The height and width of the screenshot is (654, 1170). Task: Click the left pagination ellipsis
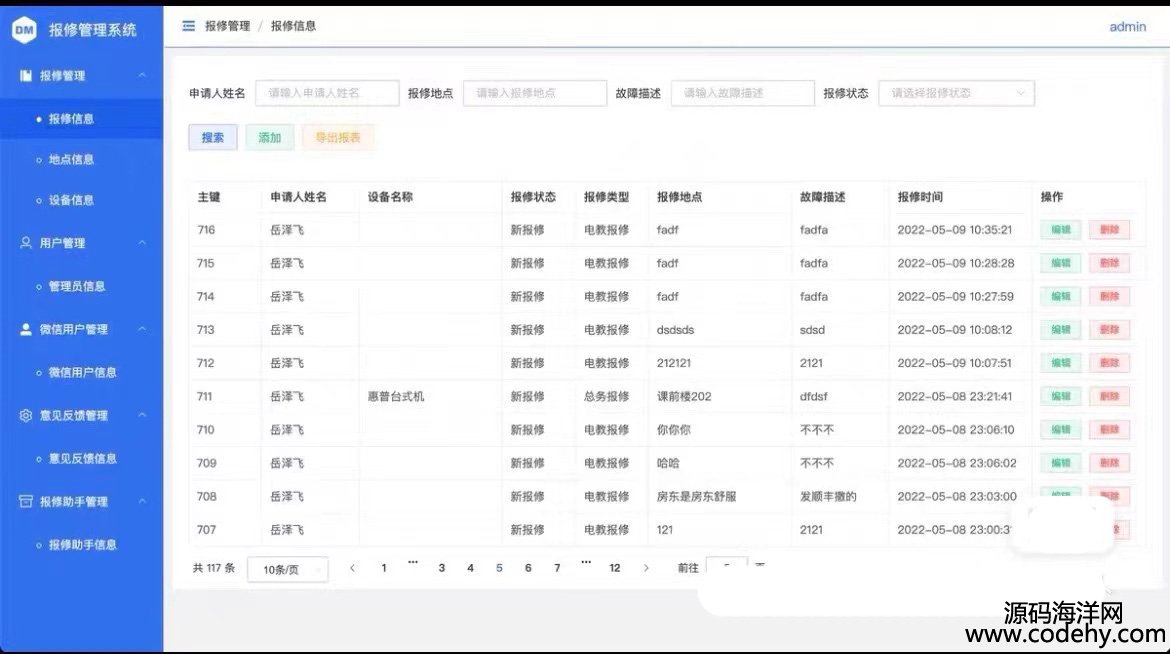[x=413, y=564]
